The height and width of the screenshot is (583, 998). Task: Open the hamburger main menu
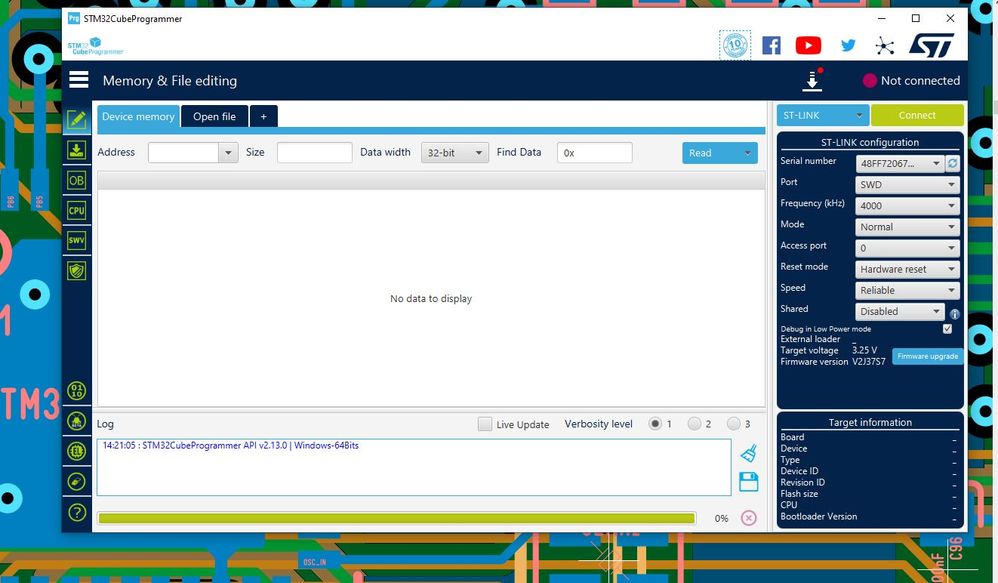tap(79, 80)
